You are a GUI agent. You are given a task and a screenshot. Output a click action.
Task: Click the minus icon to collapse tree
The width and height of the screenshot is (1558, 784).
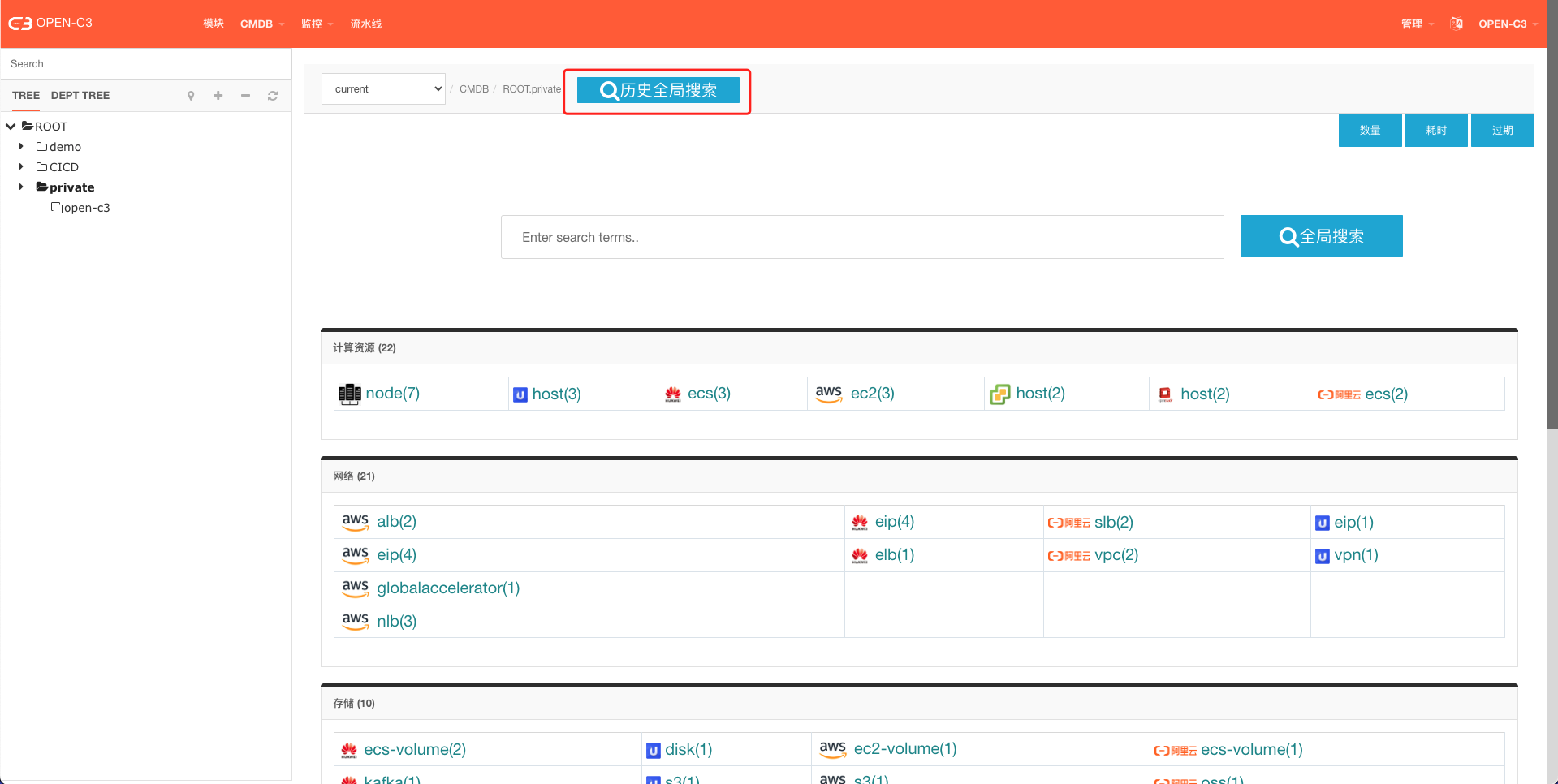[x=245, y=96]
